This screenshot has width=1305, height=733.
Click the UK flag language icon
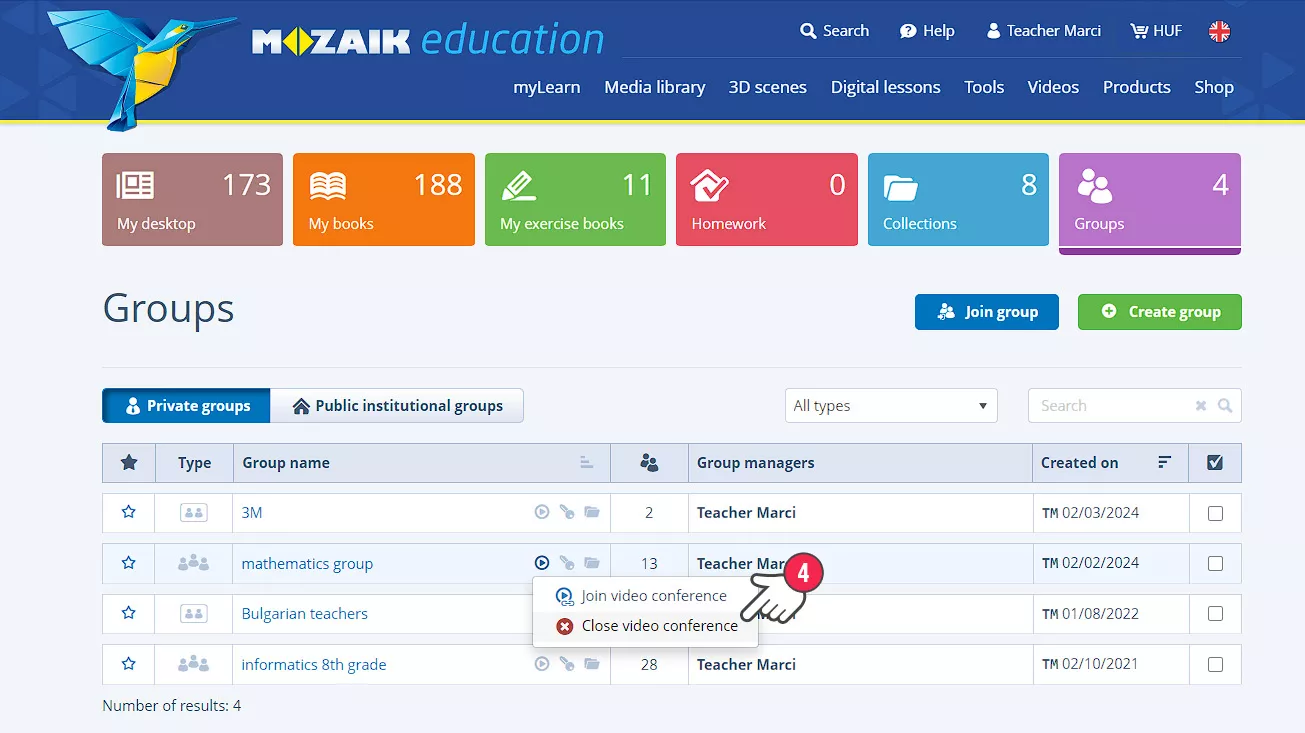pyautogui.click(x=1219, y=31)
